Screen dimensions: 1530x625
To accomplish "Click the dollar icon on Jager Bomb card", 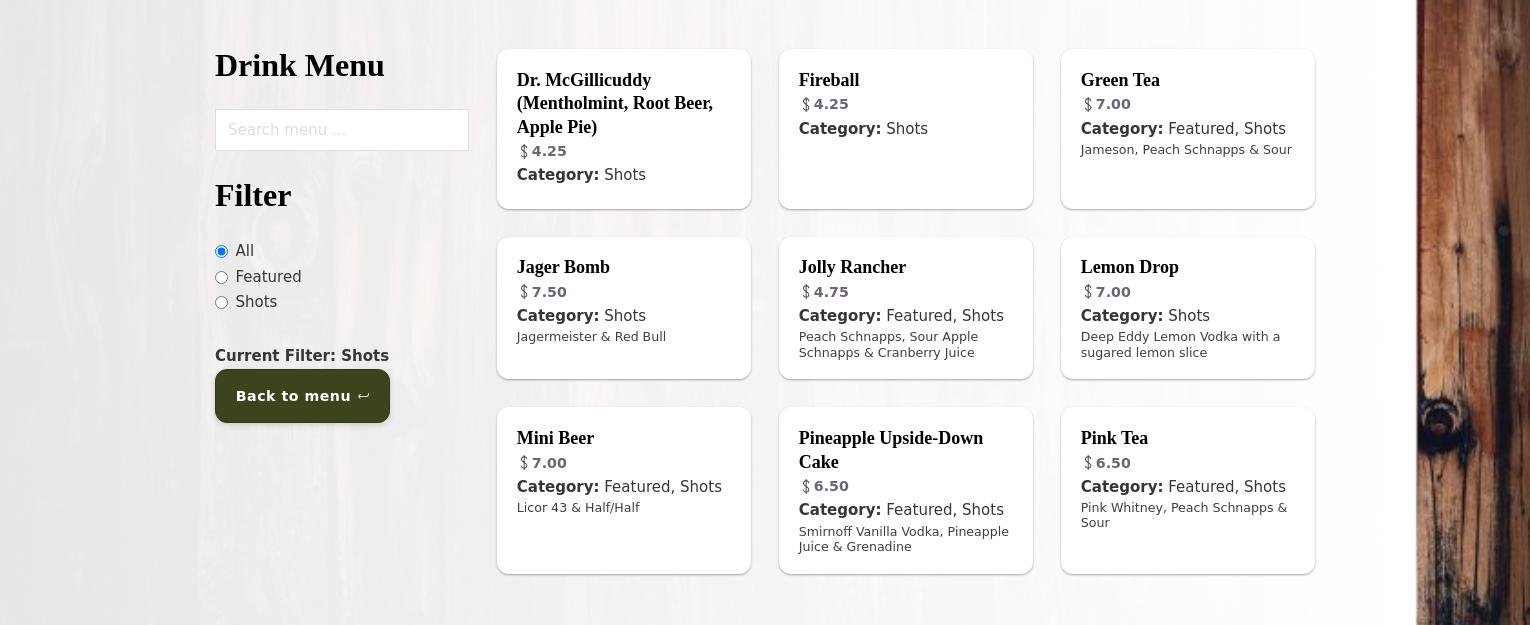I will coord(524,292).
